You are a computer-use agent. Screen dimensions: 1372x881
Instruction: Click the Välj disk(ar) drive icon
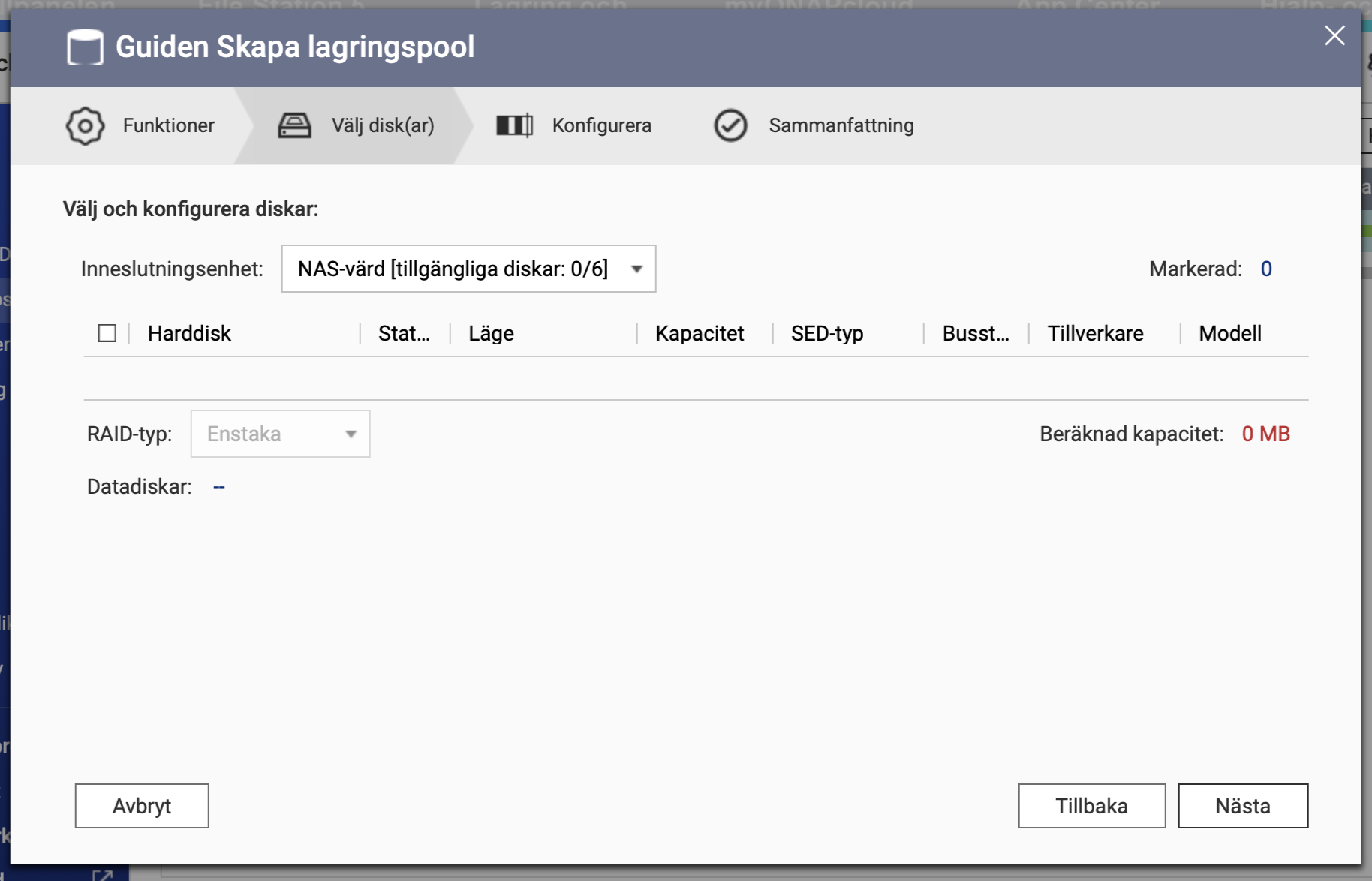[x=294, y=125]
